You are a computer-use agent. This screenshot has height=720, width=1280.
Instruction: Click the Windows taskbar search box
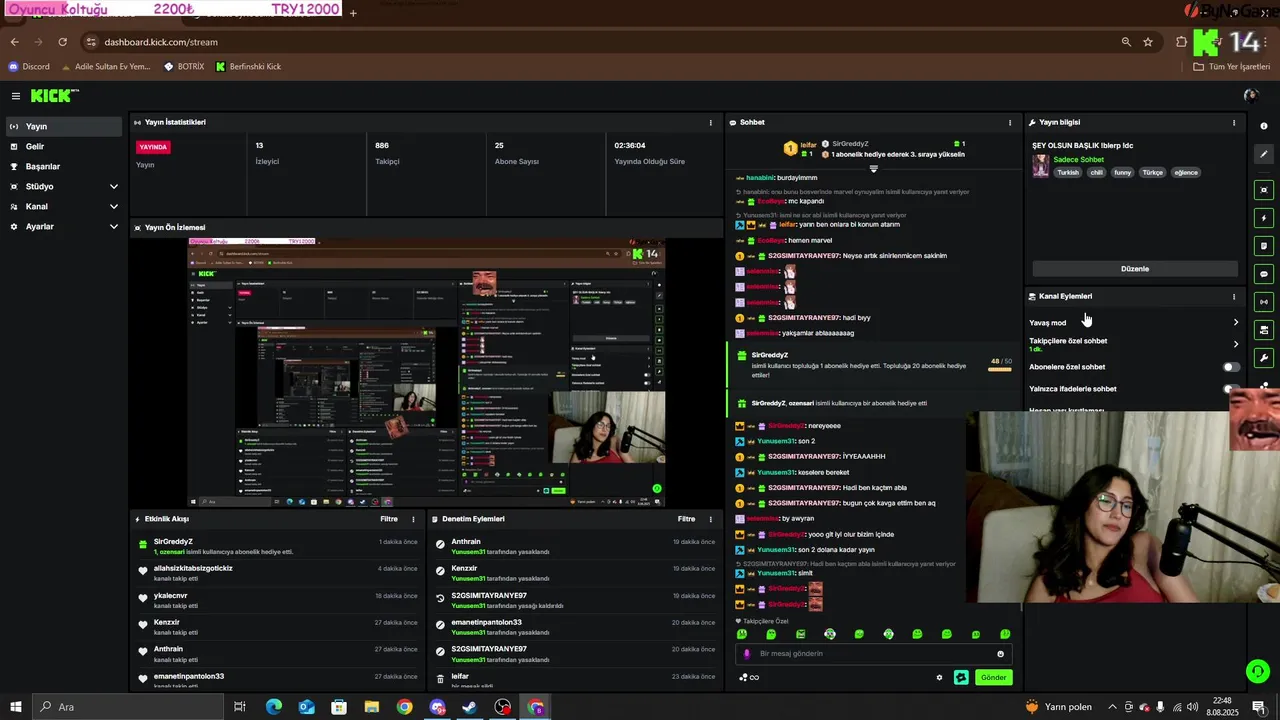pos(127,707)
